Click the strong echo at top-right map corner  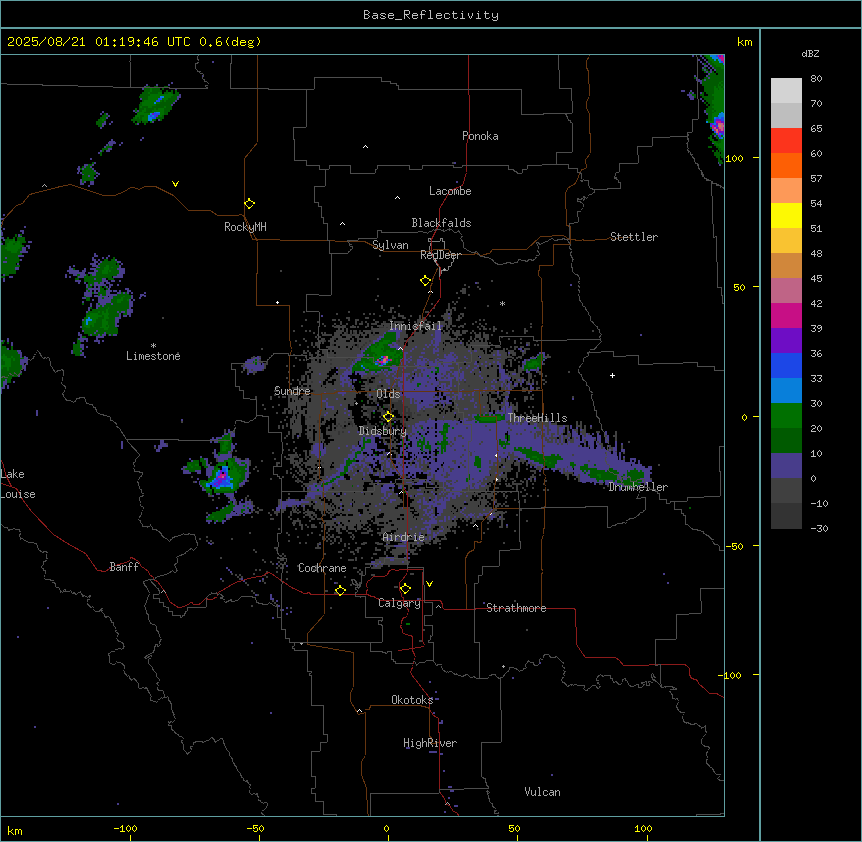pos(718,126)
